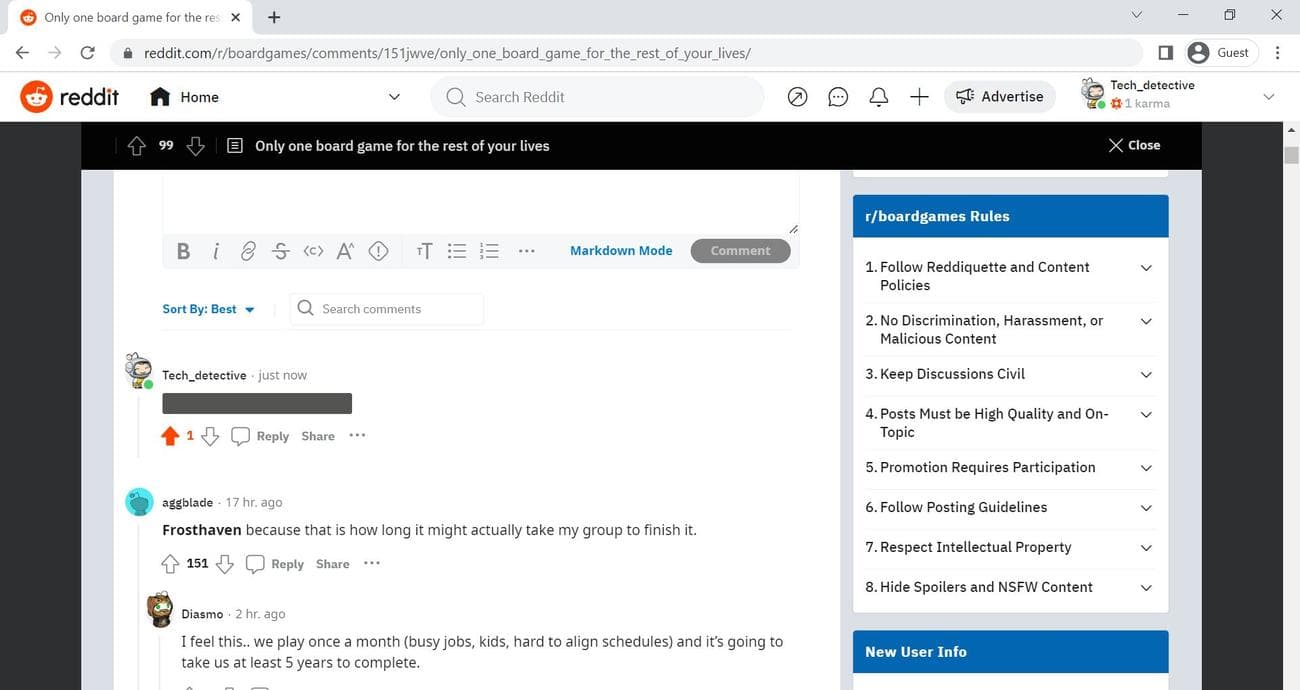Switch to Markdown Mode
This screenshot has width=1300, height=690.
click(621, 251)
